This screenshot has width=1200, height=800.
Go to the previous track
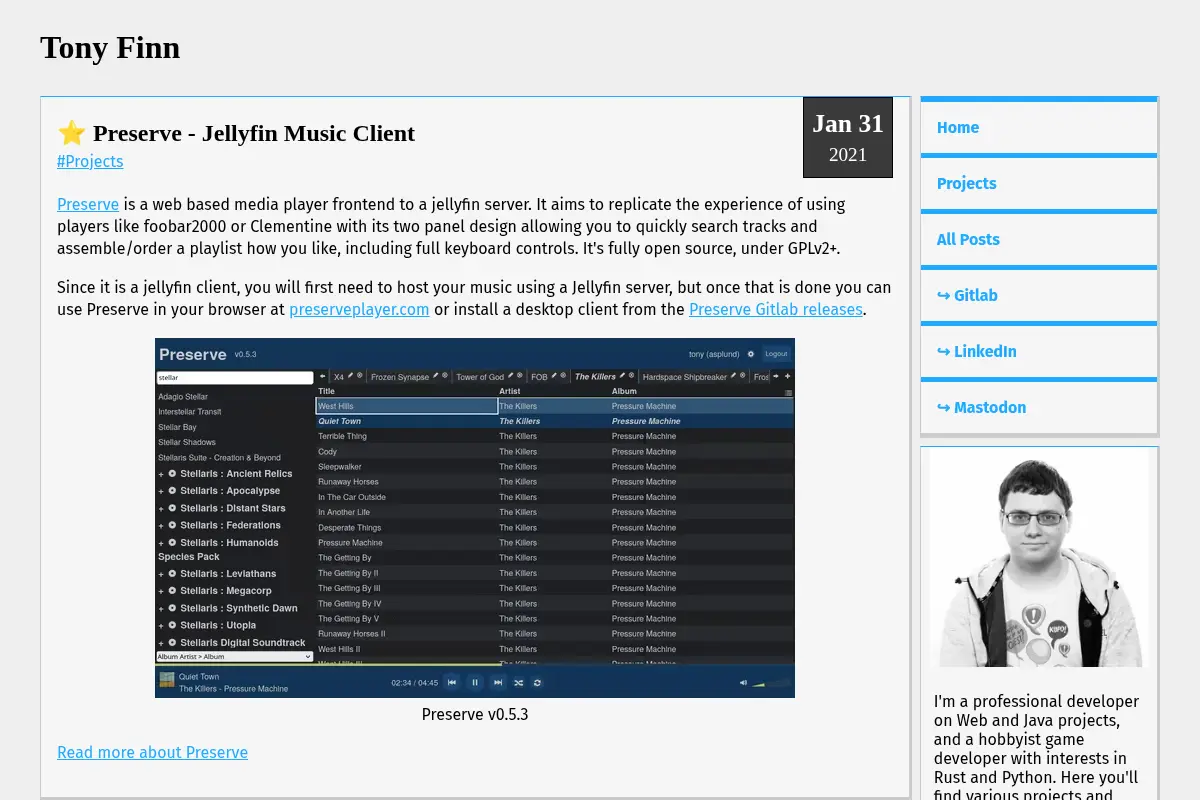pos(452,682)
